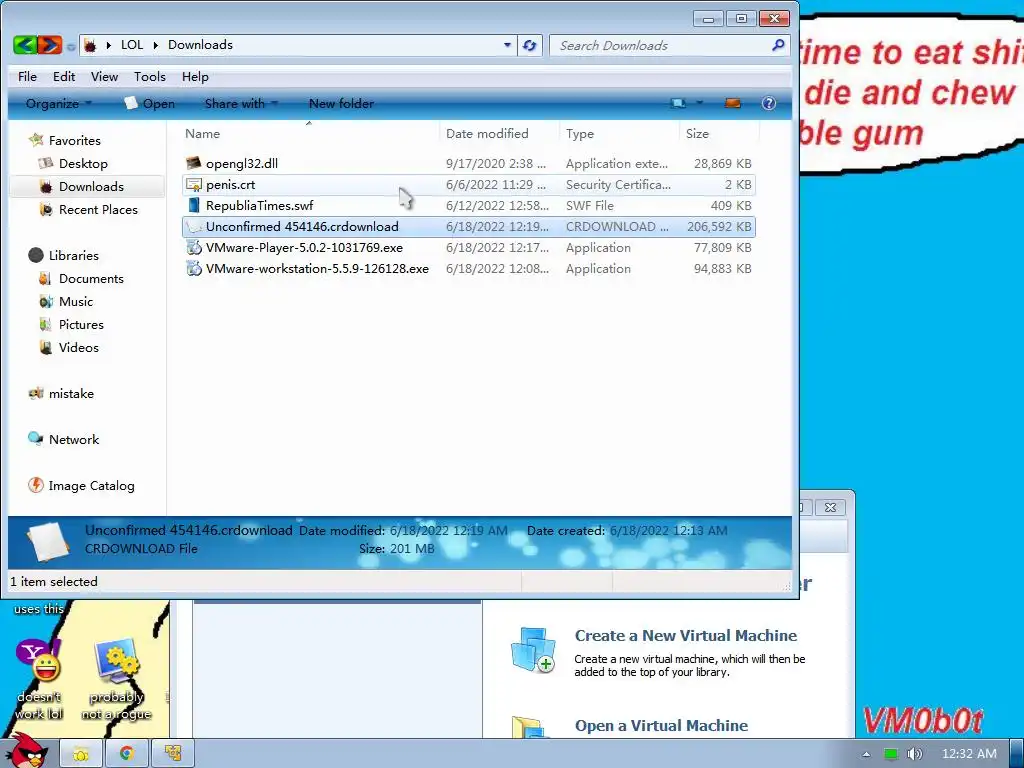Click the Image Catalog icon
Screen dimensions: 1024x768
(x=35, y=485)
